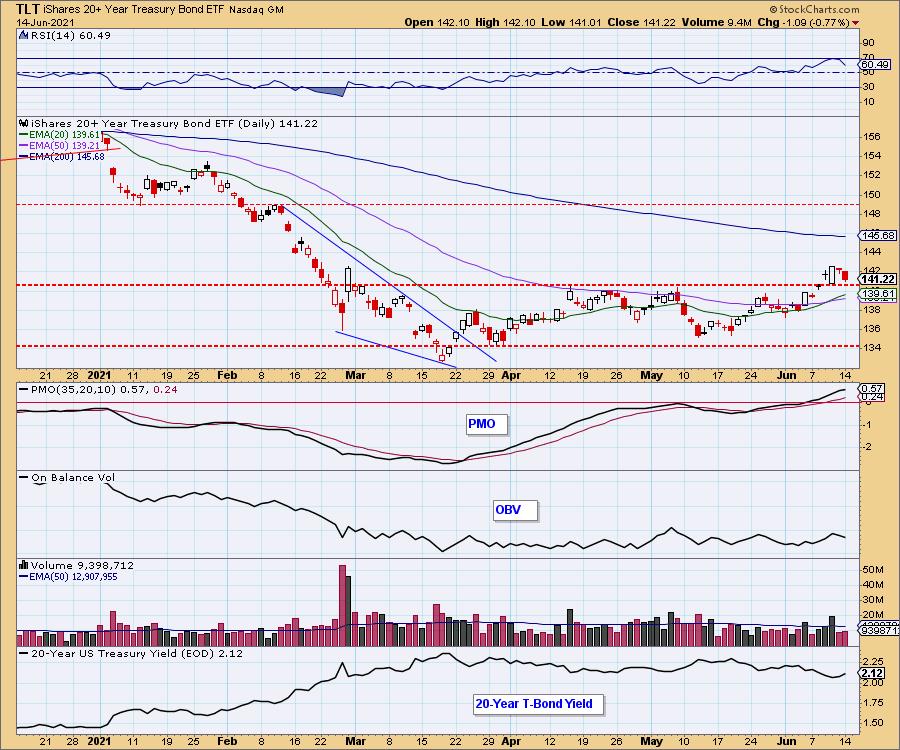Screen dimensions: 900x750
Task: Click the RSI panel icon beside RSI(14)
Action: [24, 36]
